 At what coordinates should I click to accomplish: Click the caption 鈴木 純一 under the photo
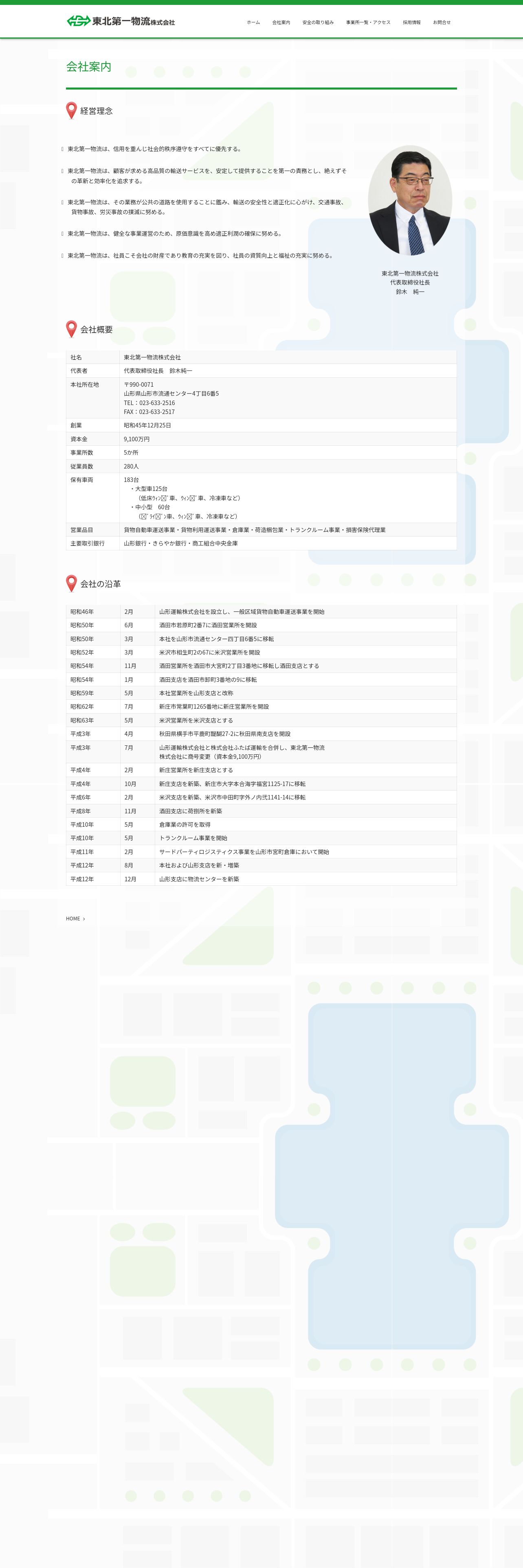[x=410, y=292]
